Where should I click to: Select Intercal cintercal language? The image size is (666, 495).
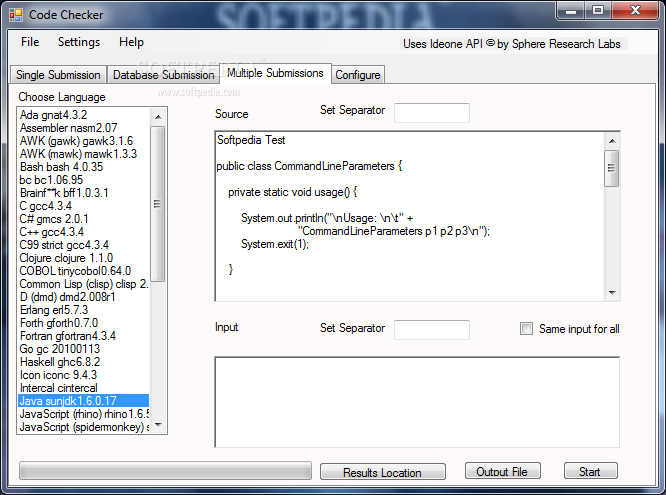pyautogui.click(x=84, y=388)
